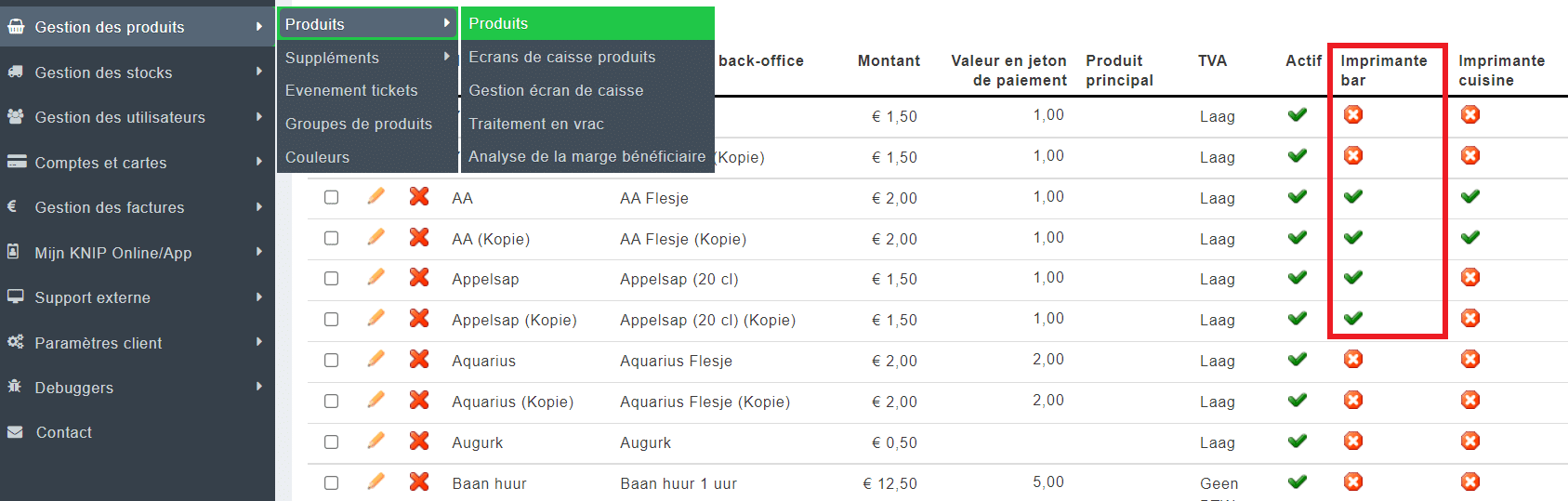Expand Suppléments submenu arrow
The width and height of the screenshot is (1568, 501).
[x=447, y=57]
